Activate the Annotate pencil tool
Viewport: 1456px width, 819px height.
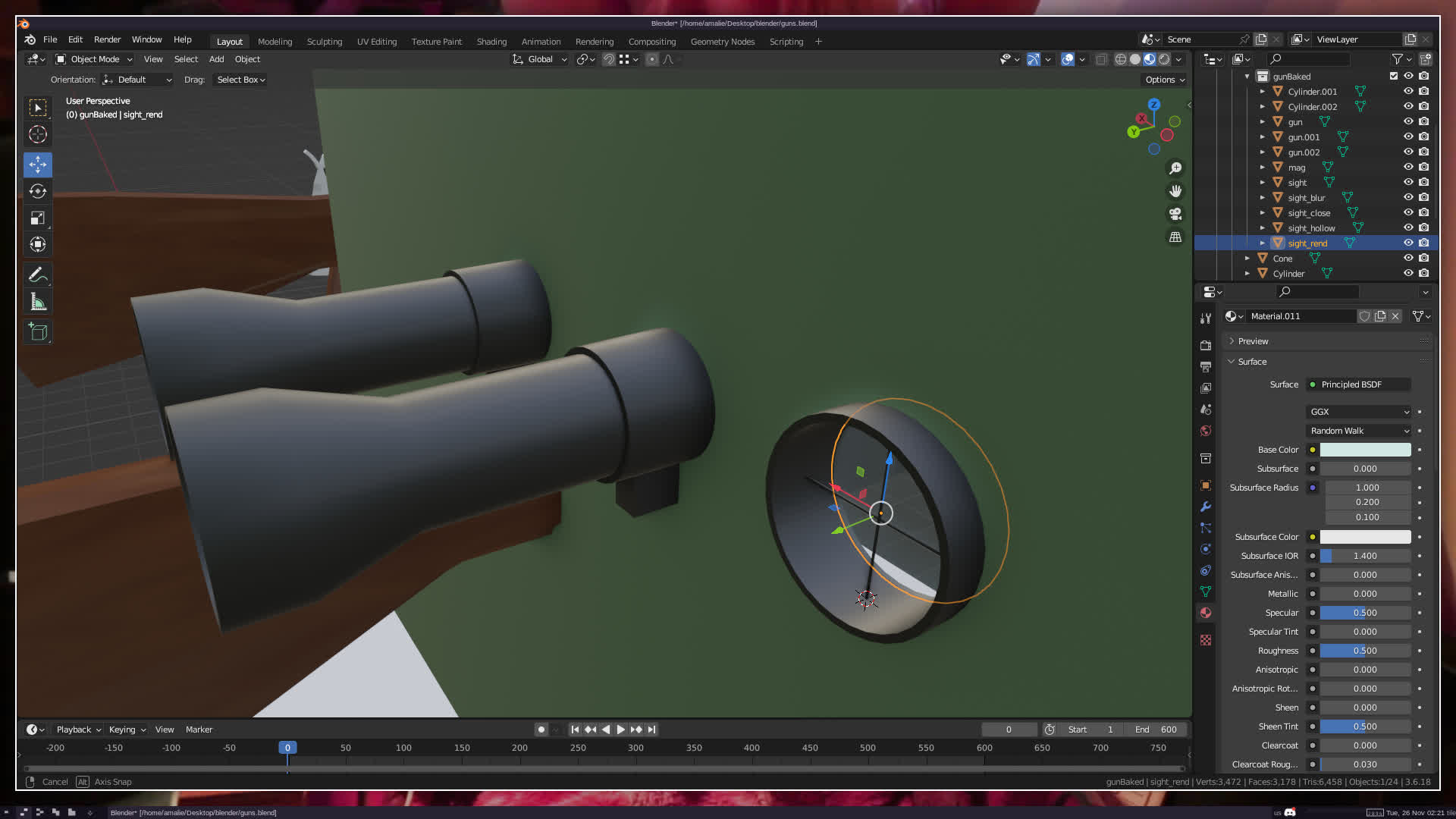38,275
